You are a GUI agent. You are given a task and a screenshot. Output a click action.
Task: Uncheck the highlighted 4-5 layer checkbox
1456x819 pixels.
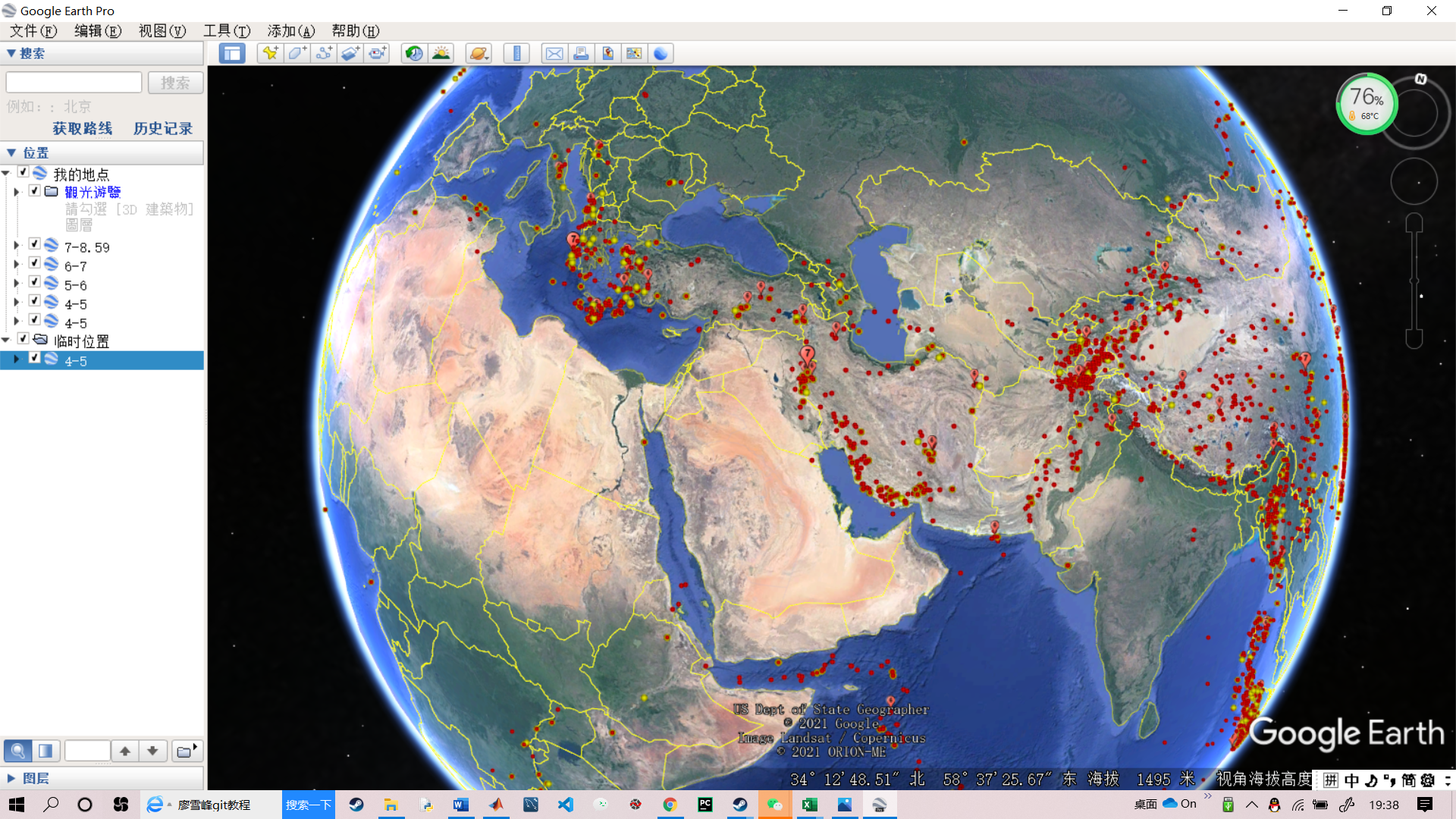coord(35,357)
